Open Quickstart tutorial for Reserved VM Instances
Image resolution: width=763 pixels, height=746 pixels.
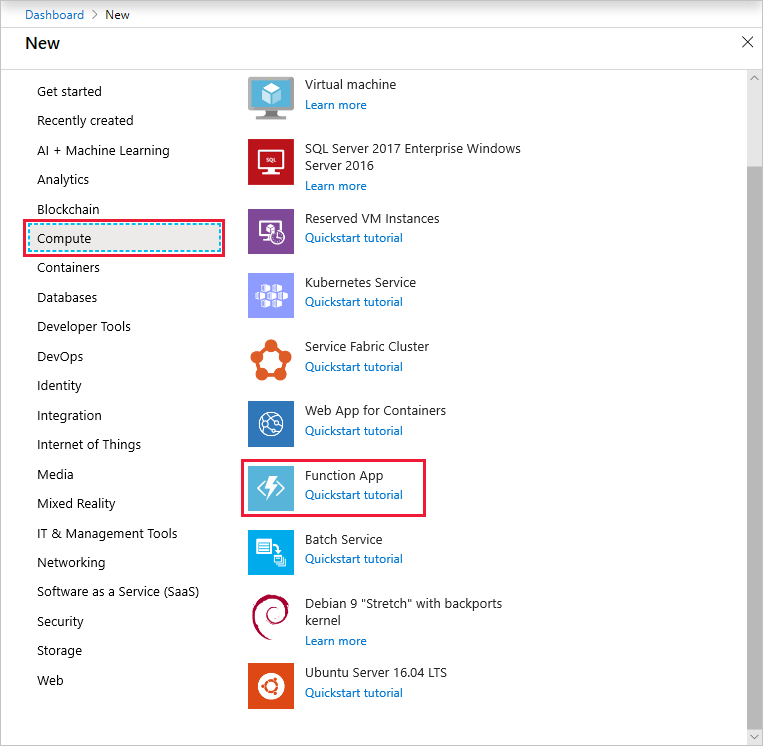[x=354, y=238]
